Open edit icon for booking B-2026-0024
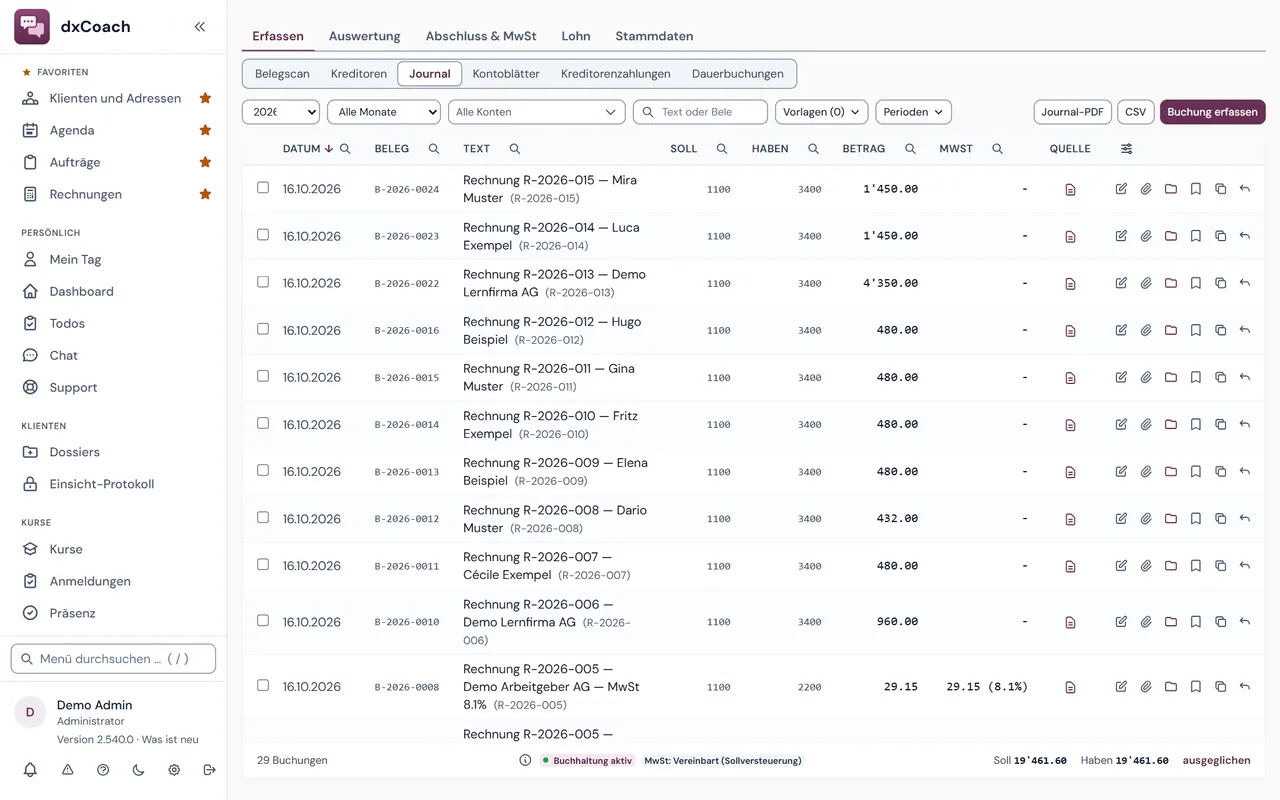The width and height of the screenshot is (1280, 800). [x=1121, y=189]
